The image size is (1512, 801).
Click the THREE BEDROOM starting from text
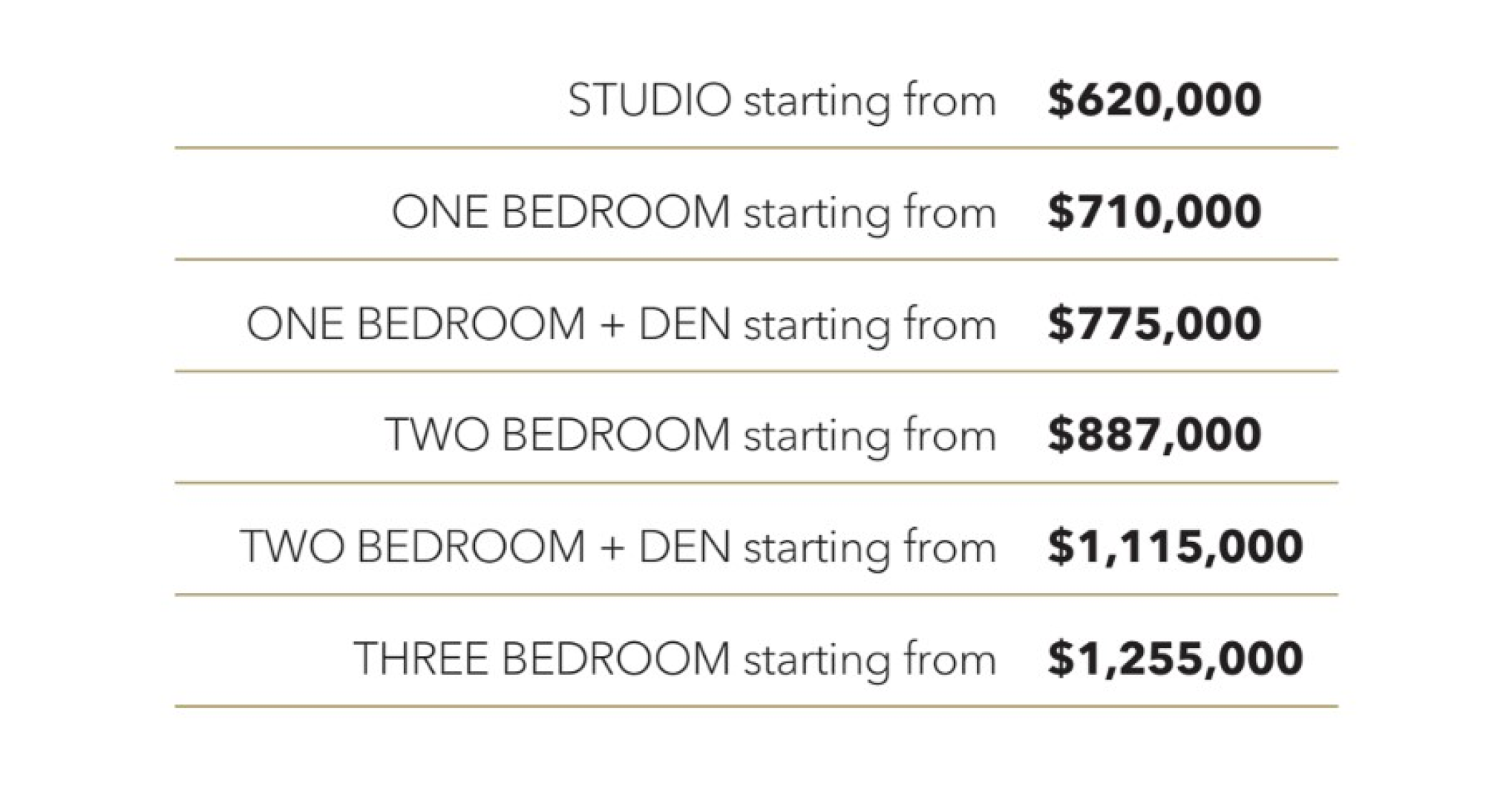[x=675, y=659]
